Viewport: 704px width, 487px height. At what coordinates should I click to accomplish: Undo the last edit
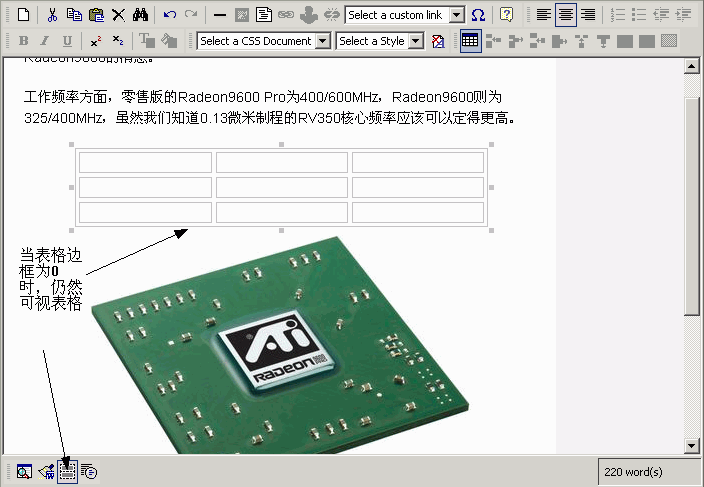tap(169, 15)
